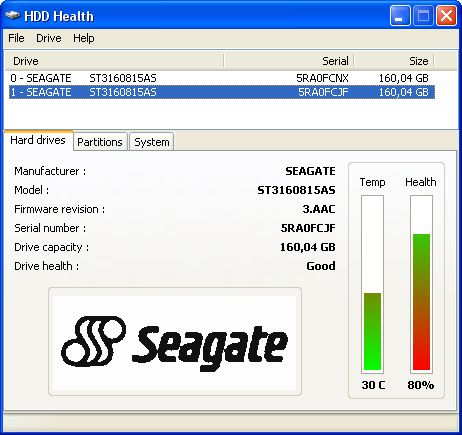Click the firmware revision value 3.AAC
The width and height of the screenshot is (462, 435).
[x=319, y=209]
